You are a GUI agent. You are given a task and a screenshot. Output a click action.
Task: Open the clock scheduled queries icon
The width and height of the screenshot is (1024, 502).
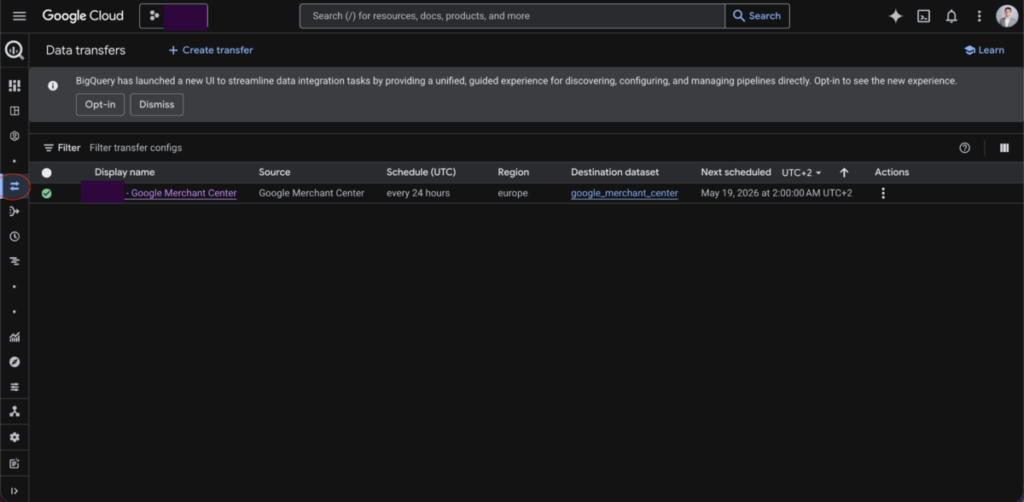(14, 236)
